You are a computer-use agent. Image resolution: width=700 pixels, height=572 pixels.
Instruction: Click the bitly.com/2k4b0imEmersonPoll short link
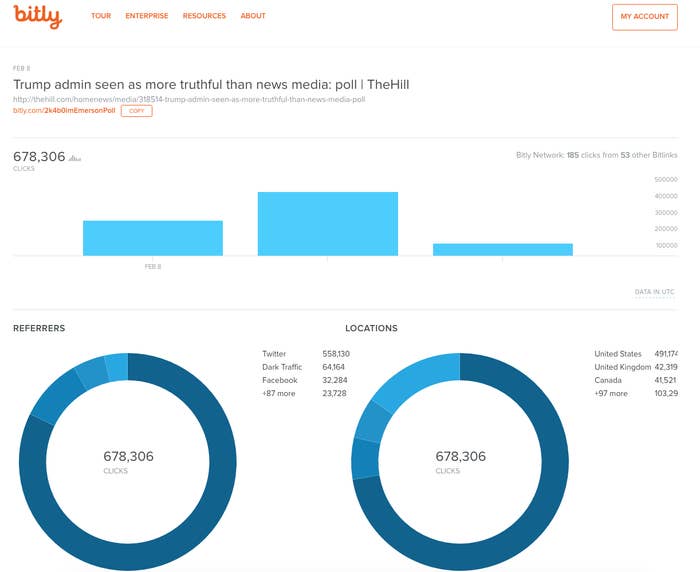(64, 110)
